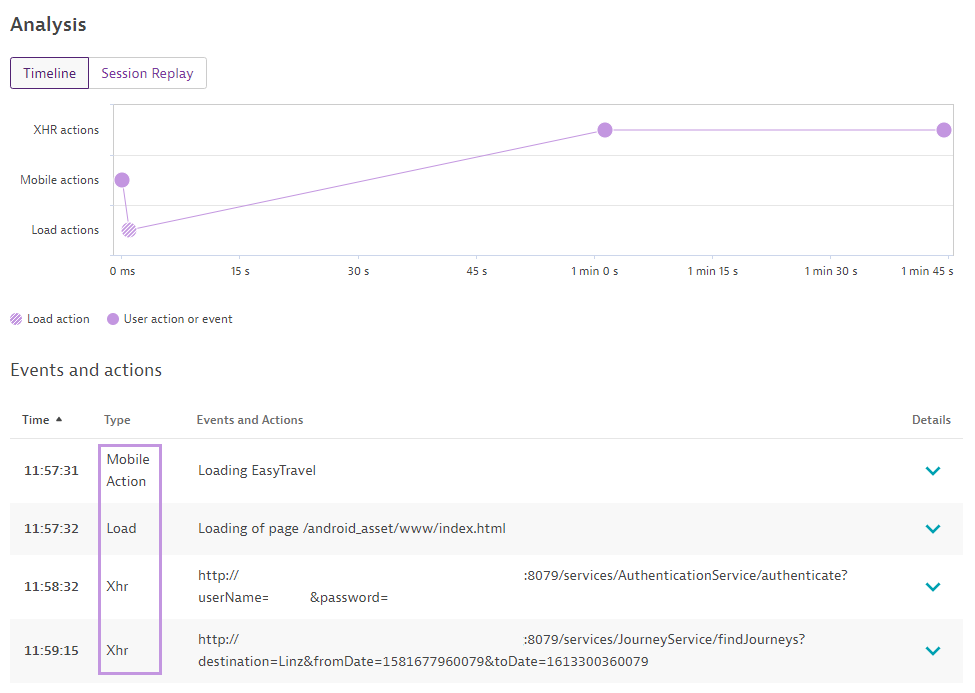
Task: Expand details for Loading EasyTravel row
Action: pyautogui.click(x=932, y=471)
